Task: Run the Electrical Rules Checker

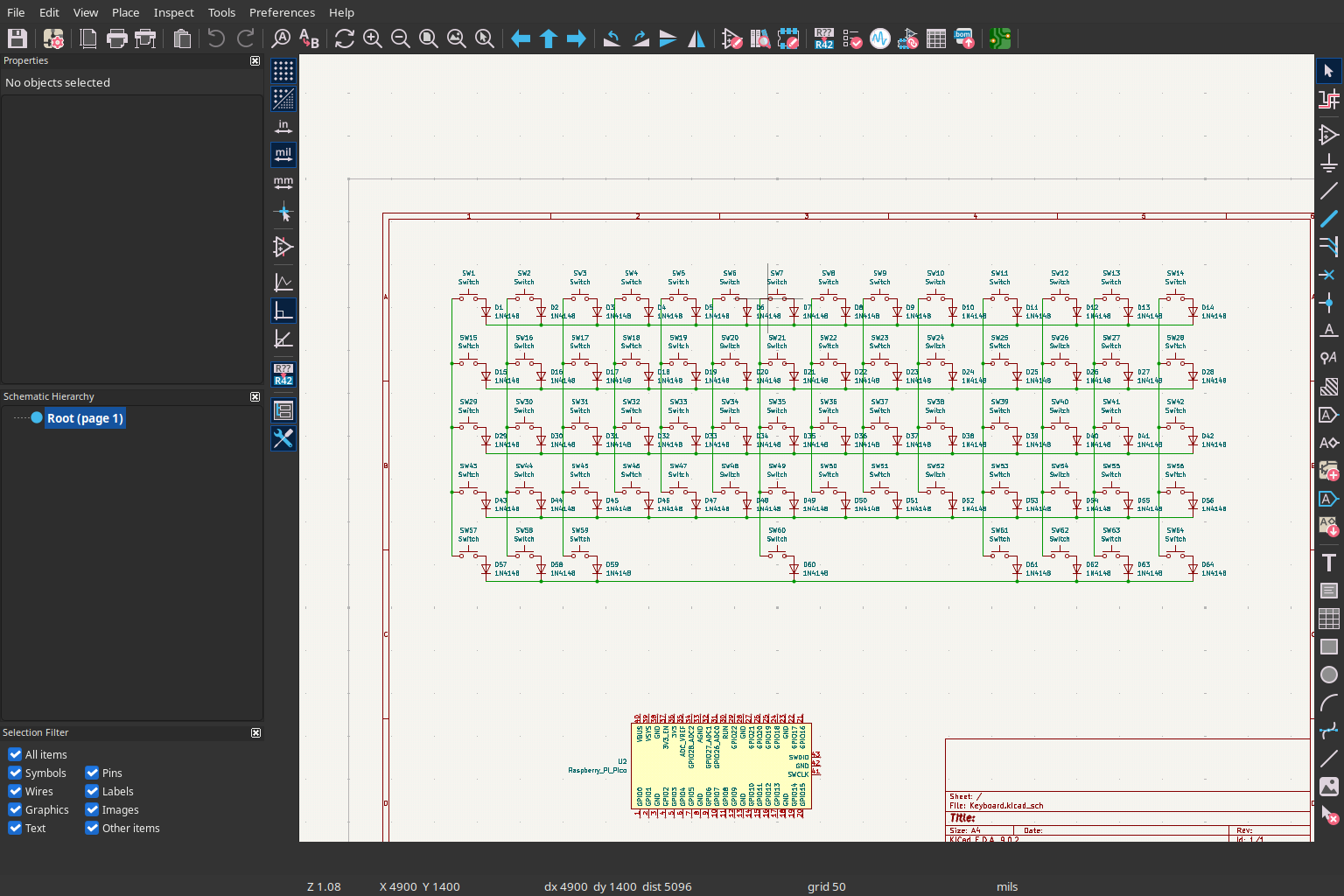Action: 853,38
